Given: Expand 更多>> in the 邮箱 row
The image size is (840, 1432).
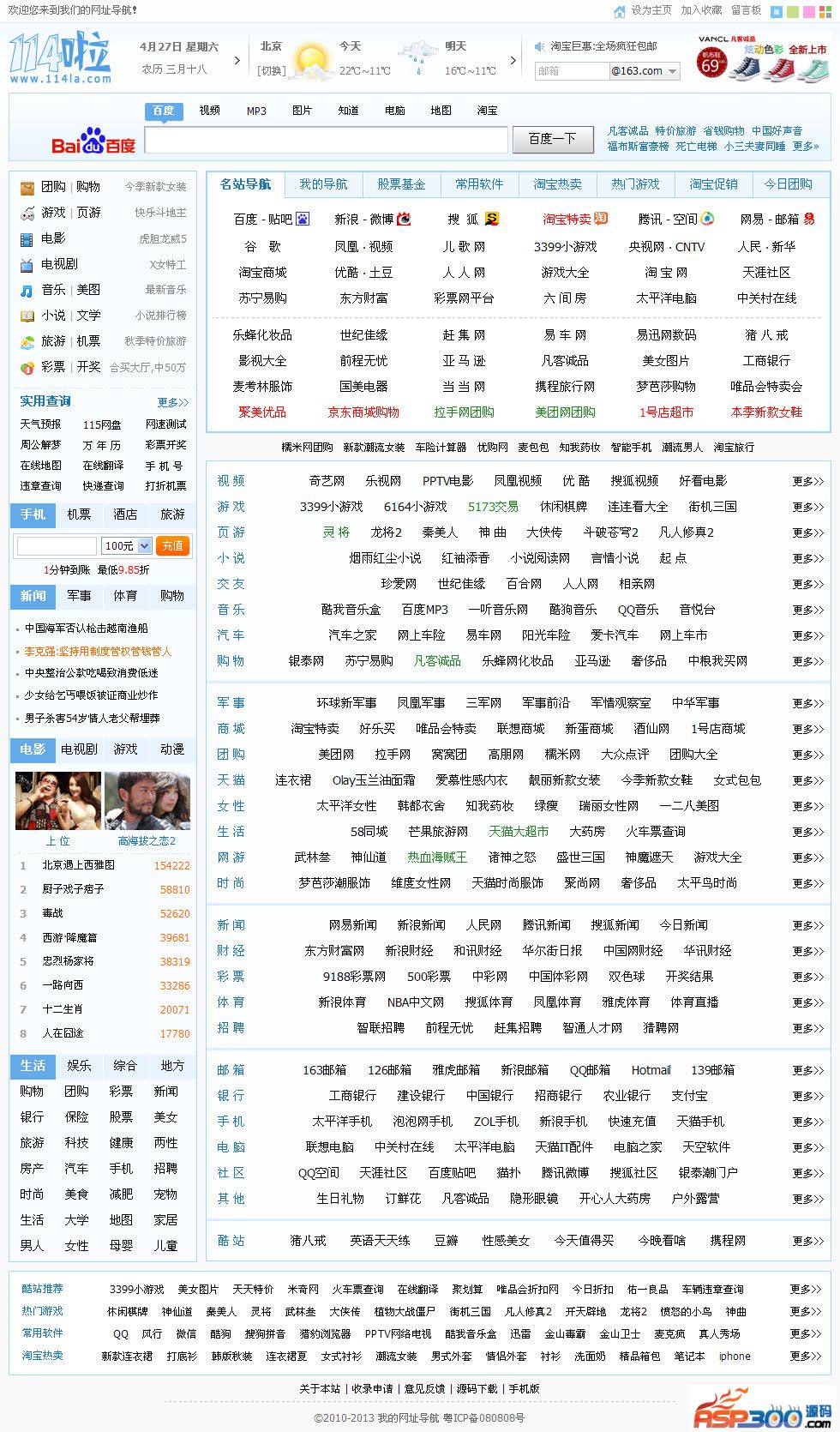Looking at the screenshot, I should point(807,1071).
